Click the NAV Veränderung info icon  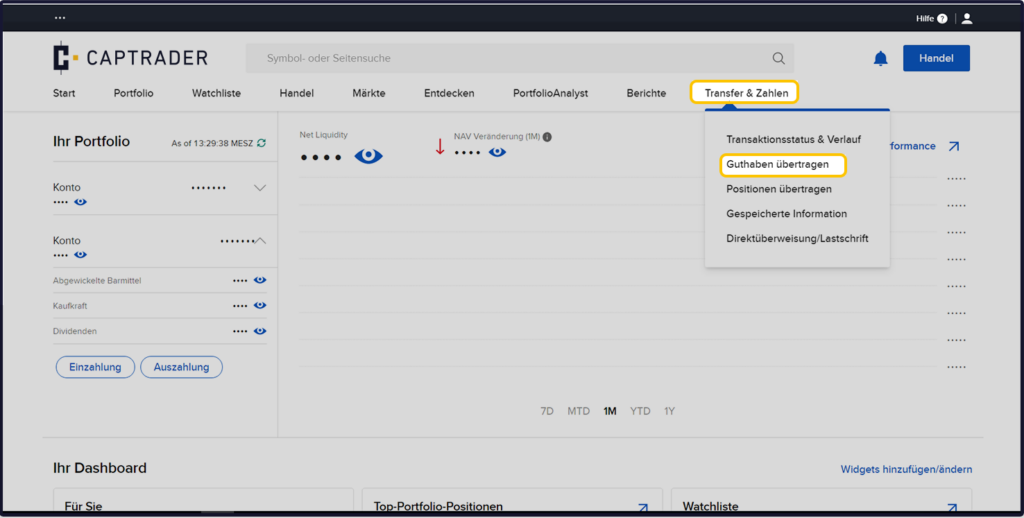547,137
